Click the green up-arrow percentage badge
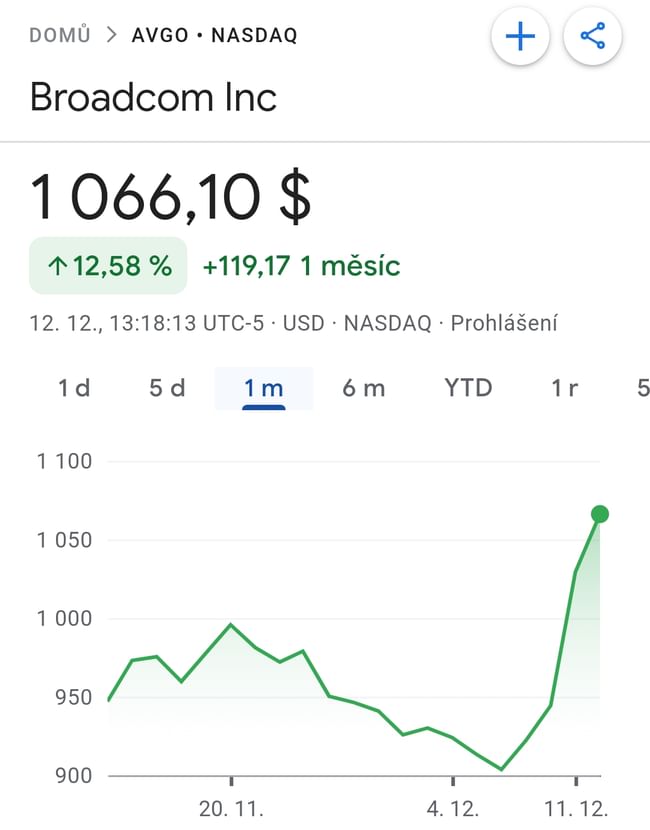This screenshot has height=830, width=650. tap(108, 266)
